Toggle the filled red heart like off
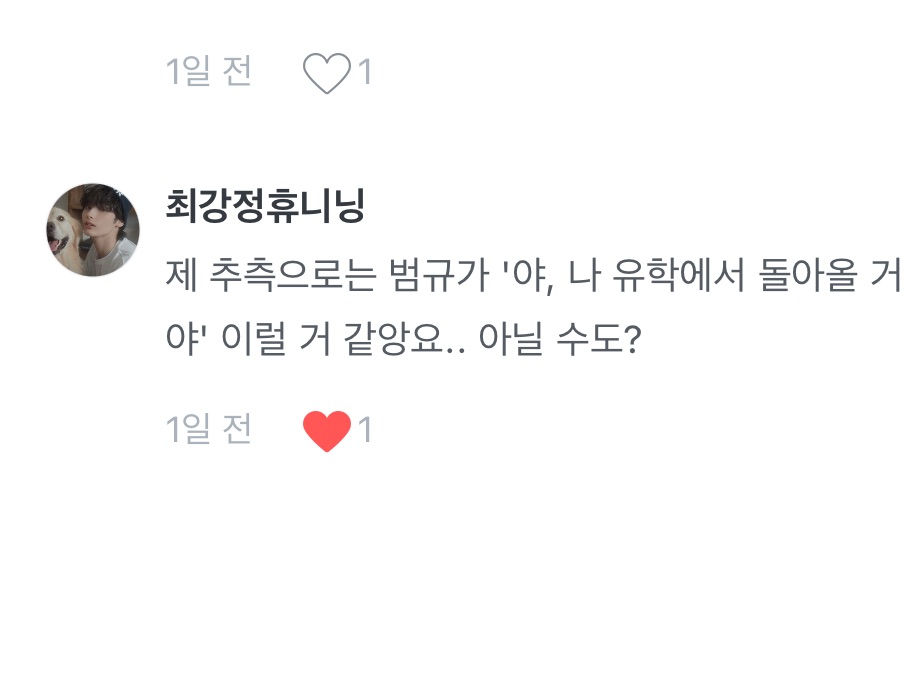This screenshot has width=914, height=684. tap(326, 431)
